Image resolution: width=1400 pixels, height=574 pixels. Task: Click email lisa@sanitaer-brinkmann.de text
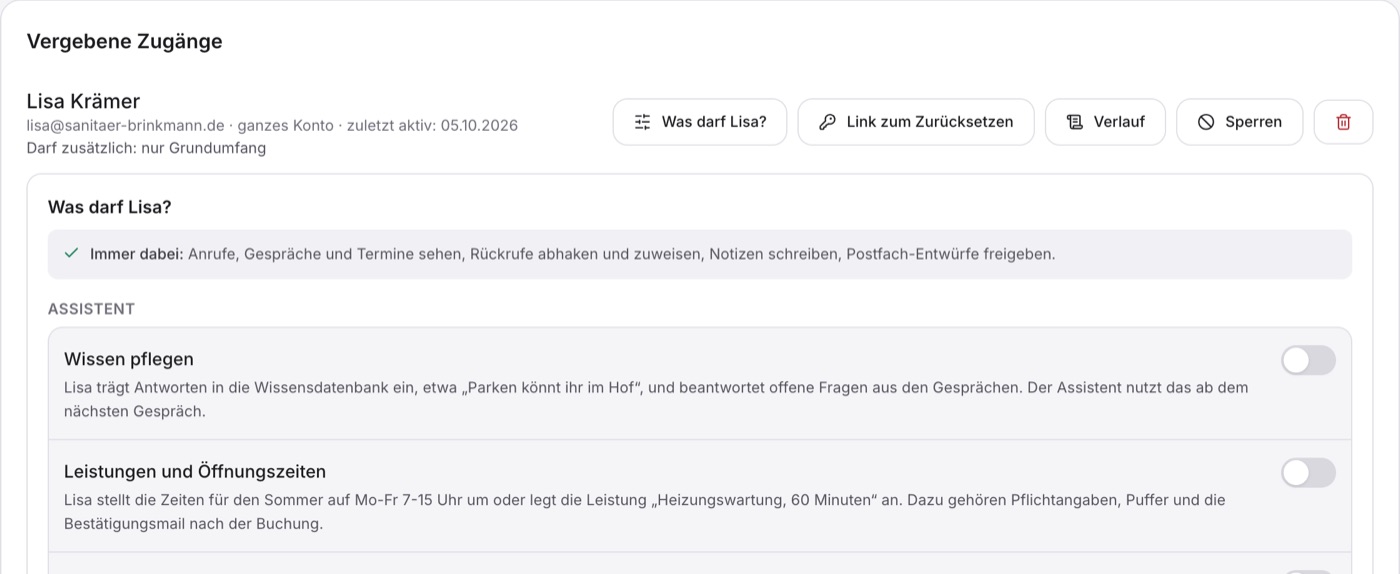pyautogui.click(x=125, y=125)
